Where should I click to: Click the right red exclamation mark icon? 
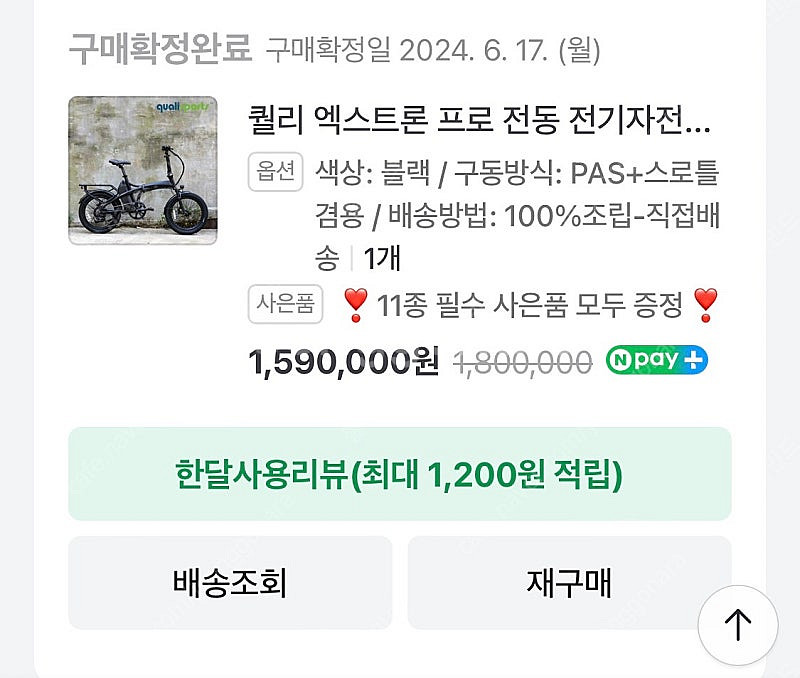pos(705,304)
